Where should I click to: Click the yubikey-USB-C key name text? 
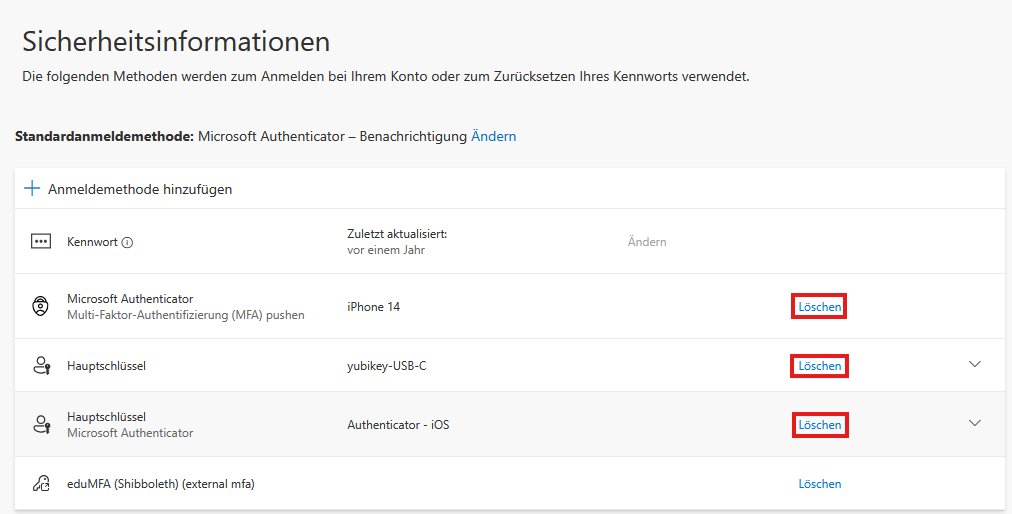pyautogui.click(x=386, y=366)
